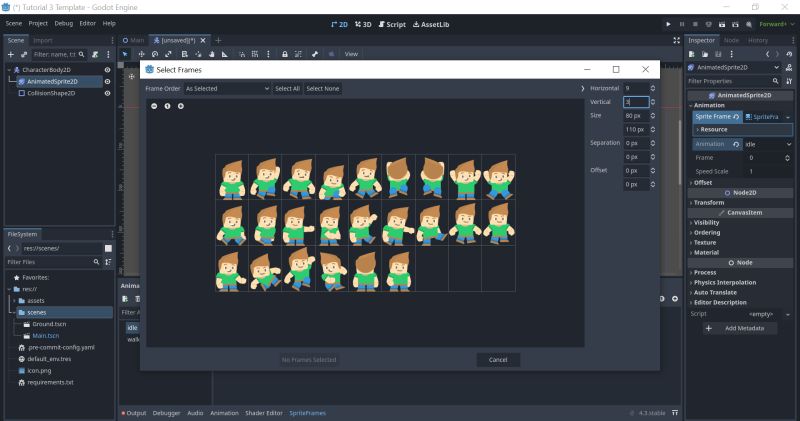Screen dimensions: 800x421
Task: Toggle distraction free mode with the expand icon
Action: click(677, 40)
